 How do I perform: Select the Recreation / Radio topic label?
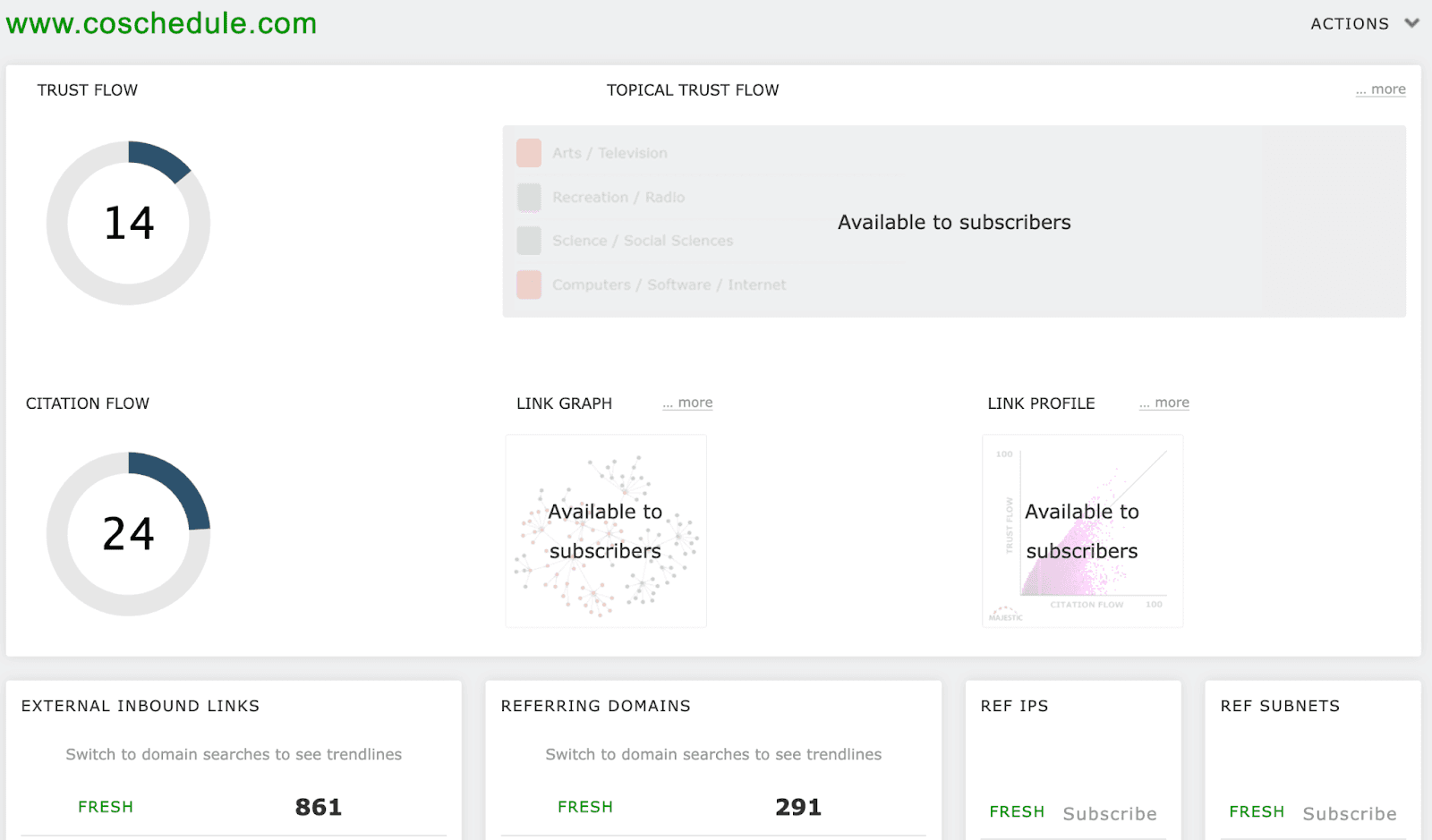coord(618,197)
